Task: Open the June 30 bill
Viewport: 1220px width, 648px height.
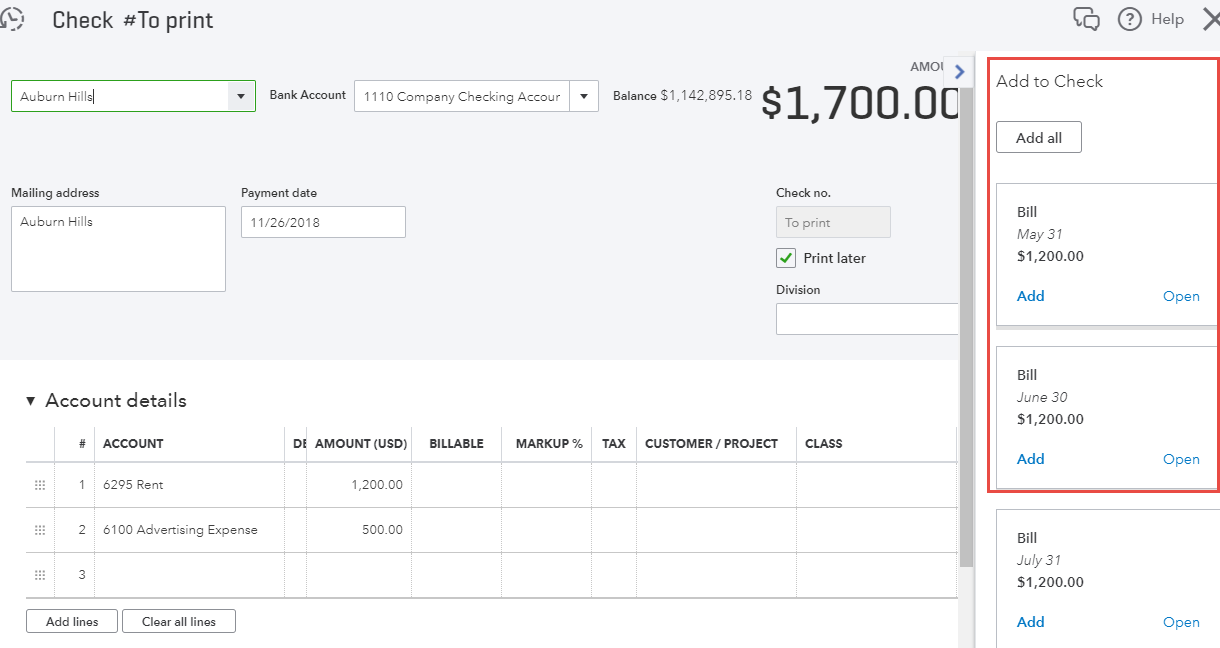Action: [x=1181, y=458]
